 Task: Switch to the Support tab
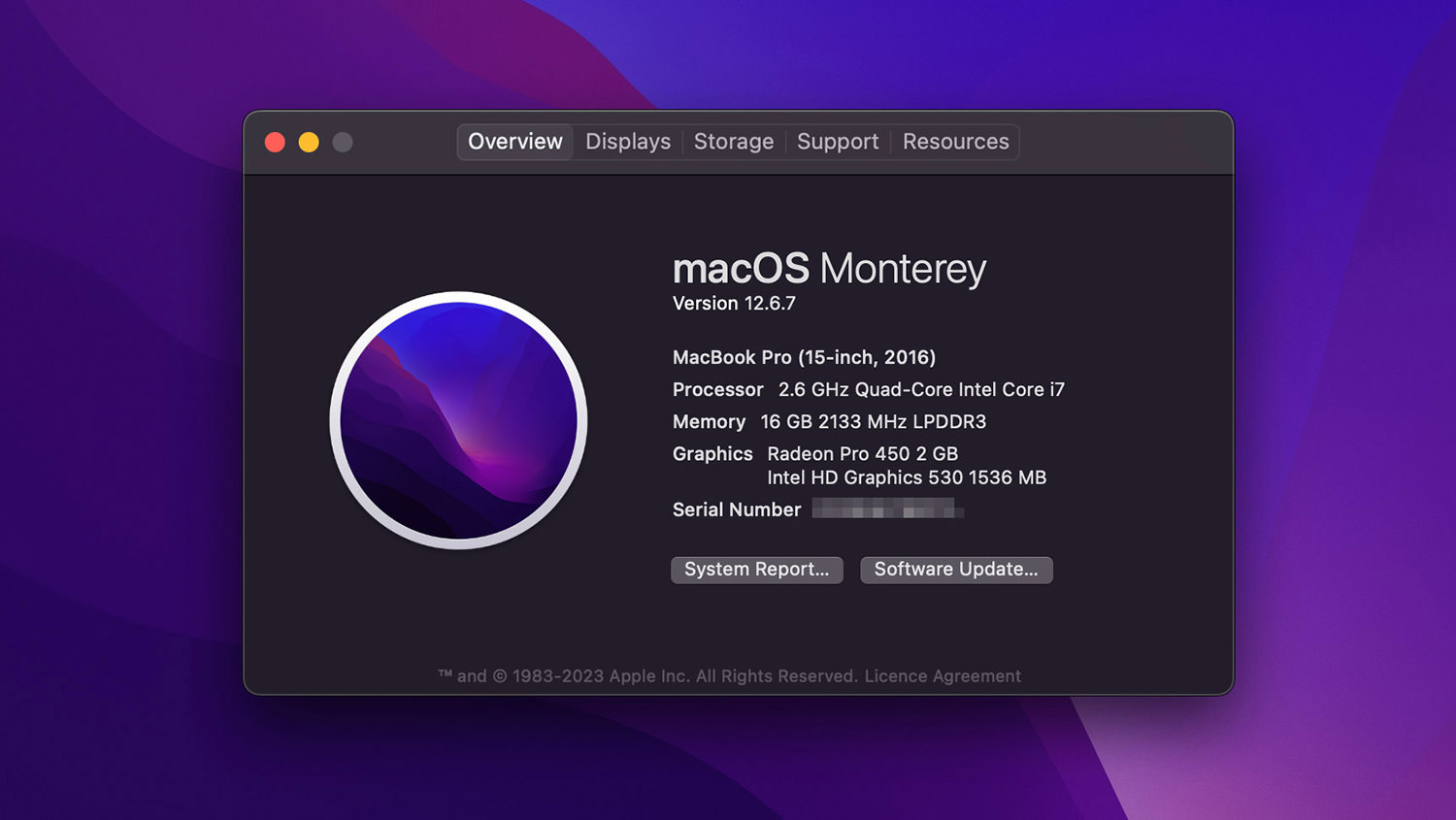click(x=838, y=142)
